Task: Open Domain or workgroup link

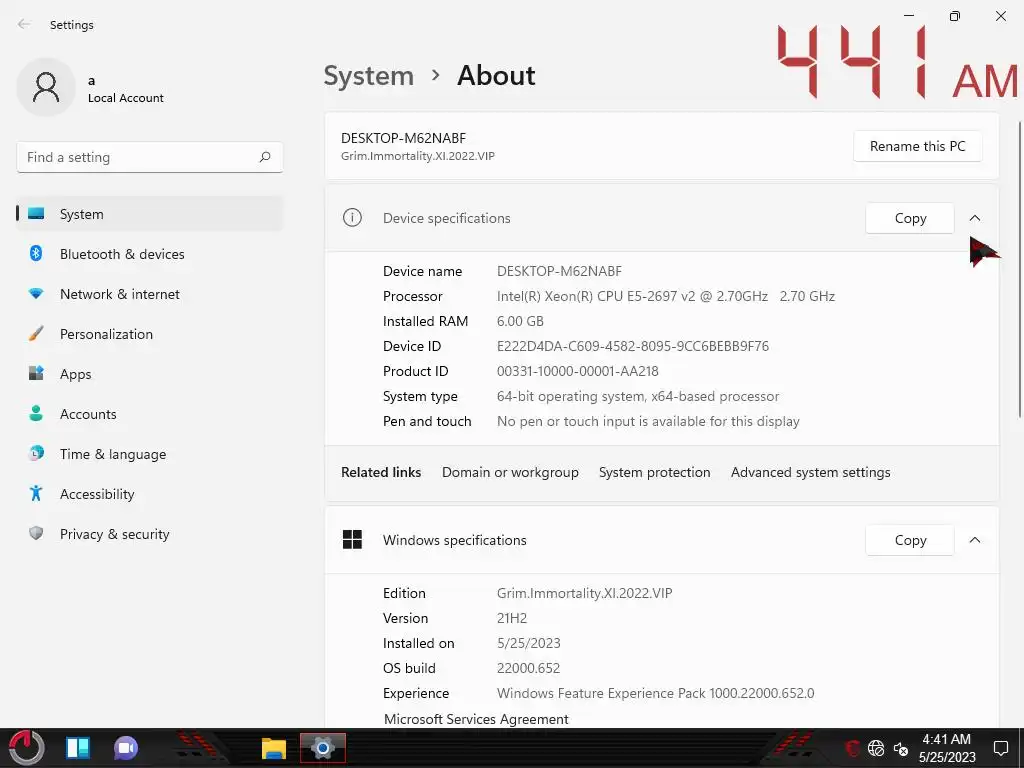Action: (x=510, y=472)
